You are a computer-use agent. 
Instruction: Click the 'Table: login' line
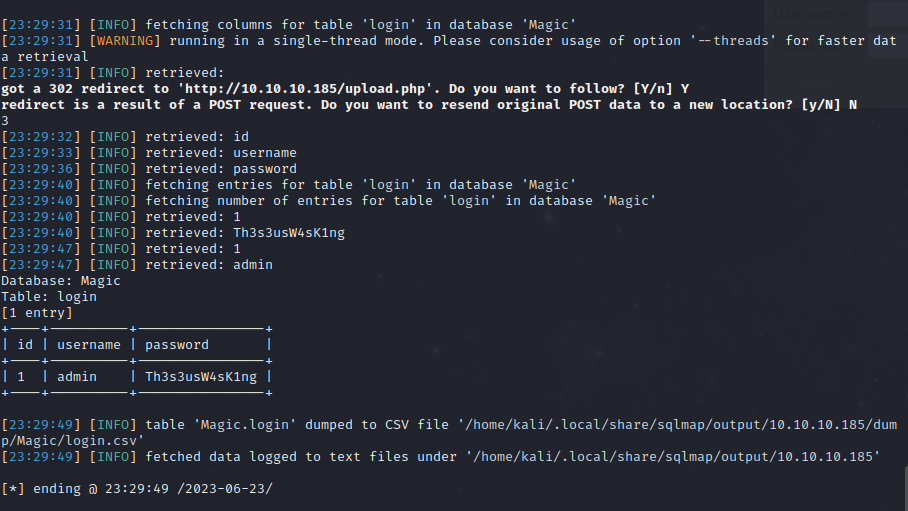(x=49, y=297)
